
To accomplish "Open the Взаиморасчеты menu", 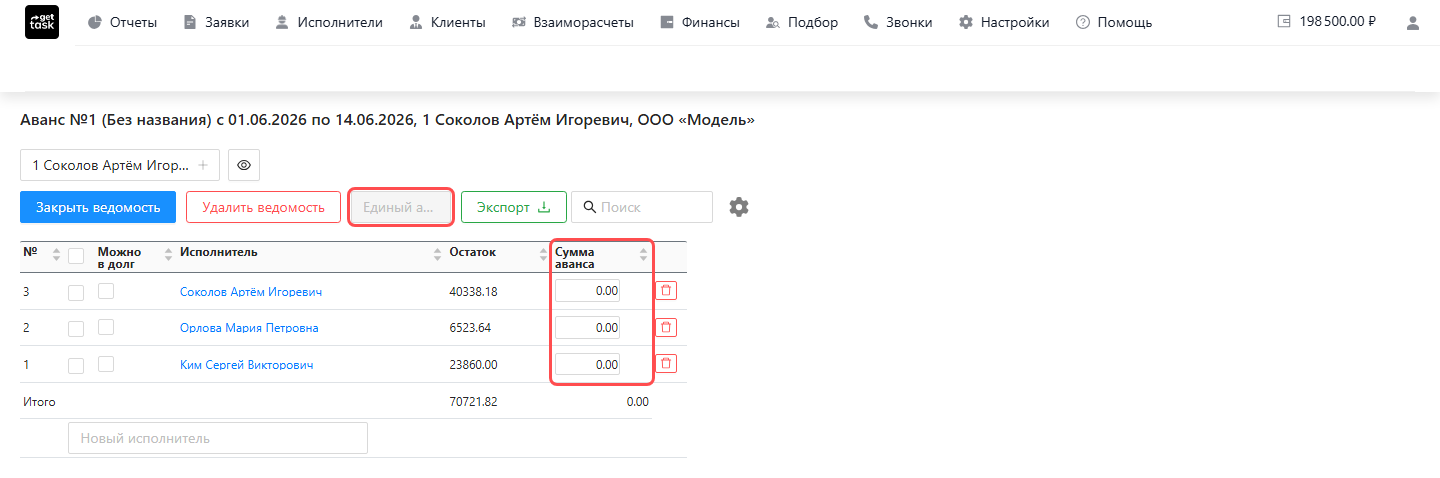I will (x=572, y=22).
